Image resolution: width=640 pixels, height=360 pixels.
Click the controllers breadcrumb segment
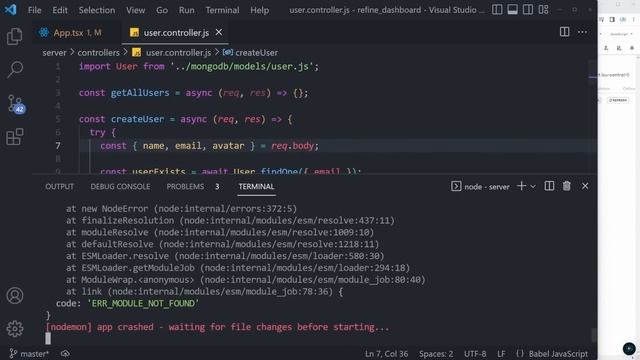(x=98, y=53)
